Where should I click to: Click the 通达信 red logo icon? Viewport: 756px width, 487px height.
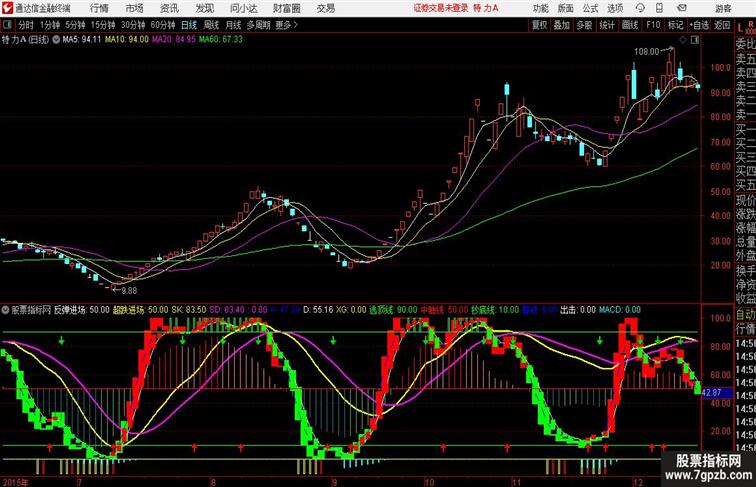pos(7,8)
